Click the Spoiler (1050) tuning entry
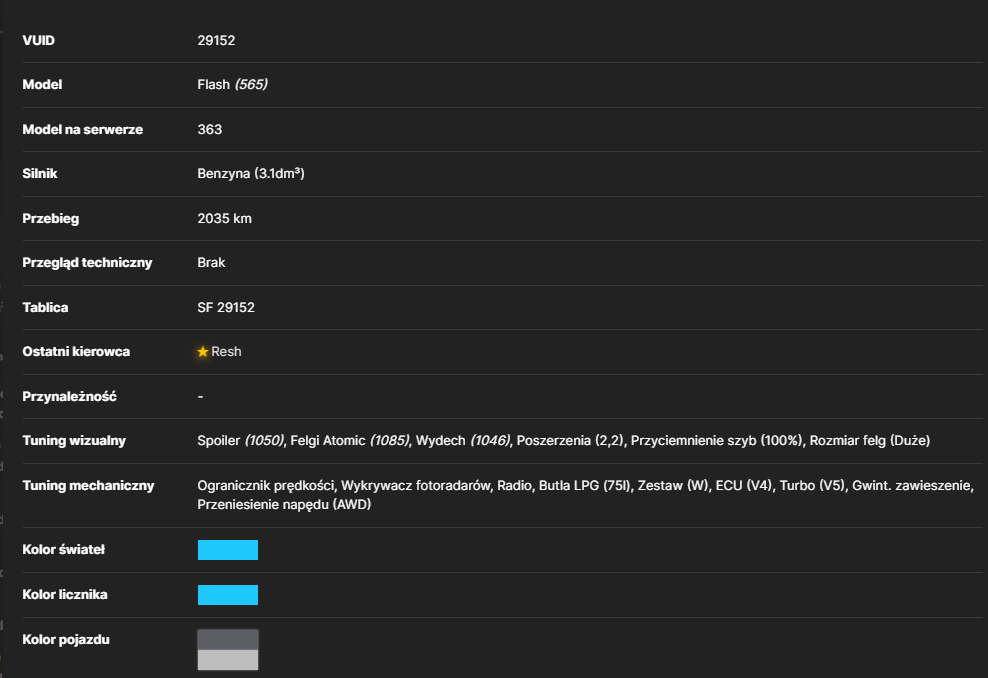Image resolution: width=988 pixels, height=678 pixels. pyautogui.click(x=241, y=440)
